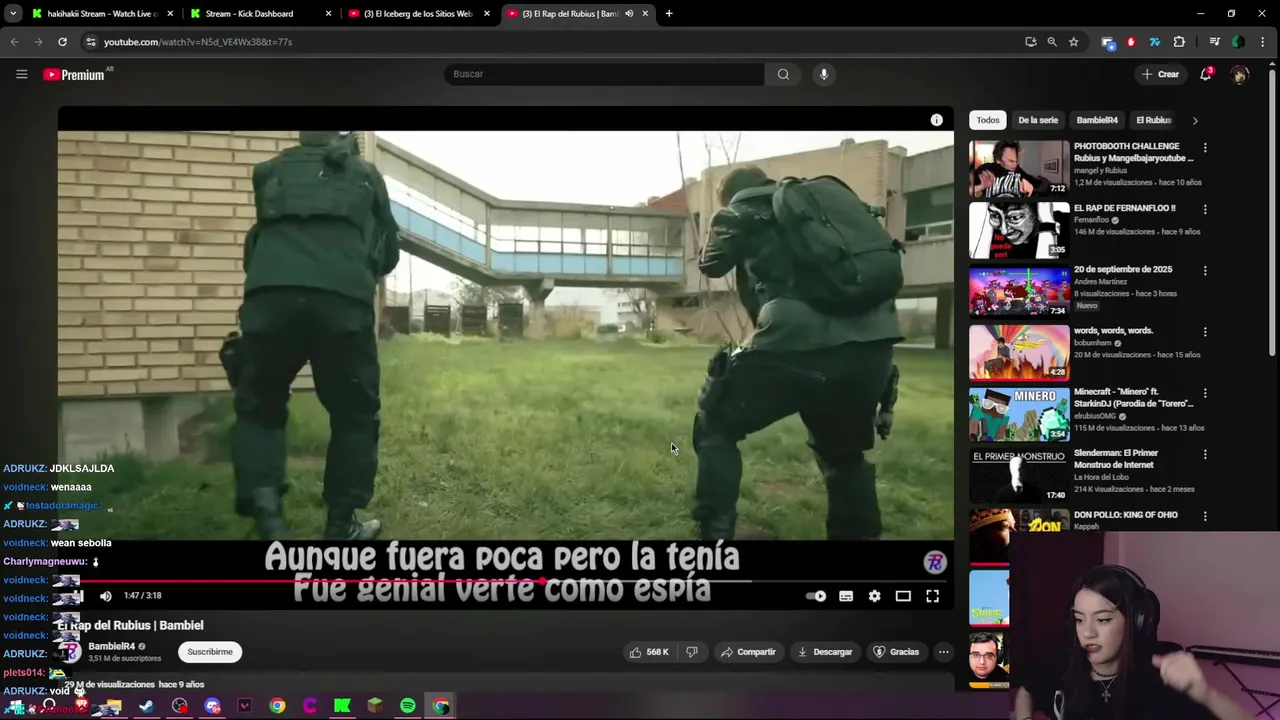
Task: Open Discord from taskbar
Action: click(x=212, y=706)
